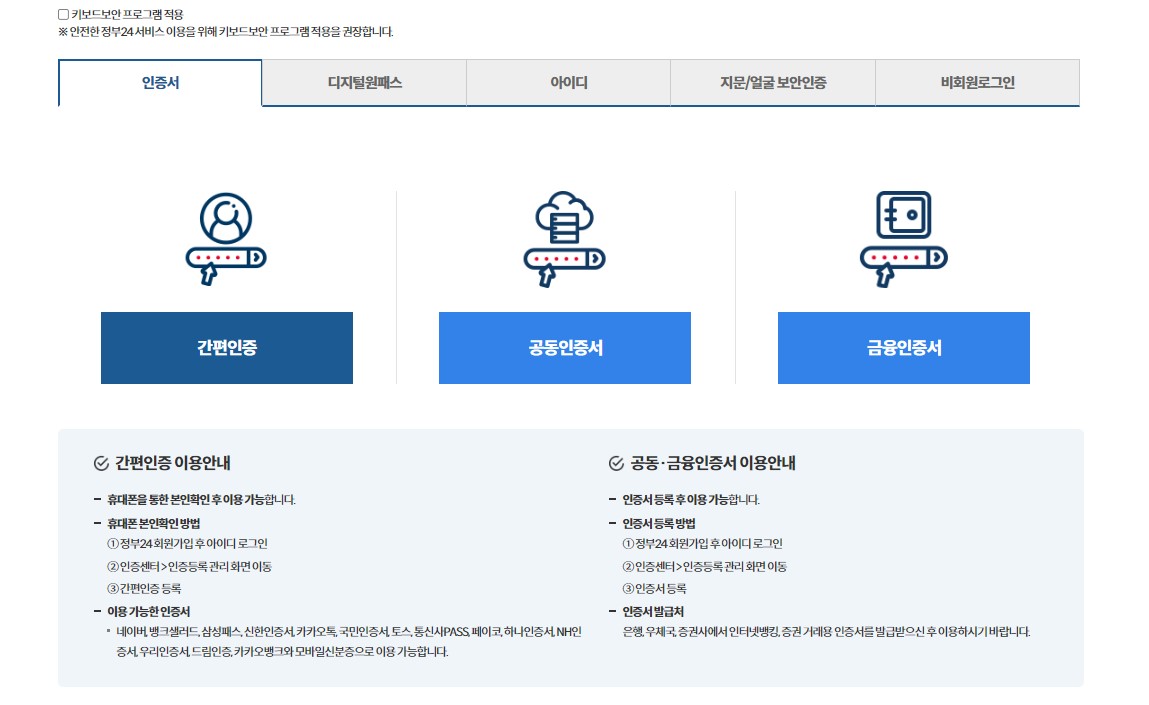This screenshot has width=1149, height=705.
Task: Click the checkmark icon beside 간편인증 이용안내
Action: pyautogui.click(x=99, y=463)
